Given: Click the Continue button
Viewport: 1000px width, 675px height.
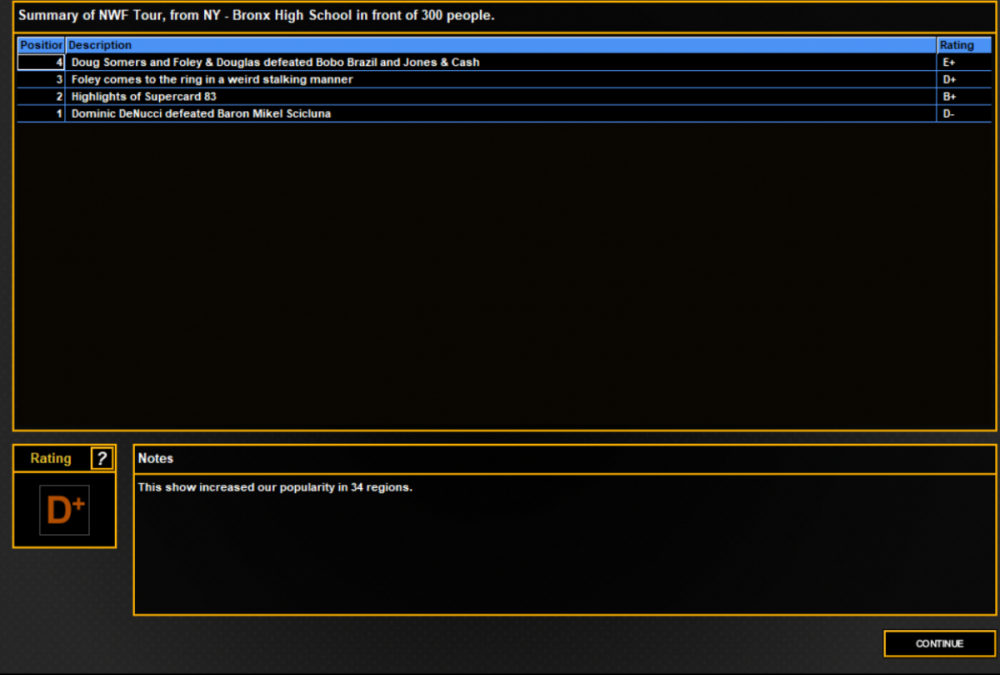Looking at the screenshot, I should click(x=939, y=643).
